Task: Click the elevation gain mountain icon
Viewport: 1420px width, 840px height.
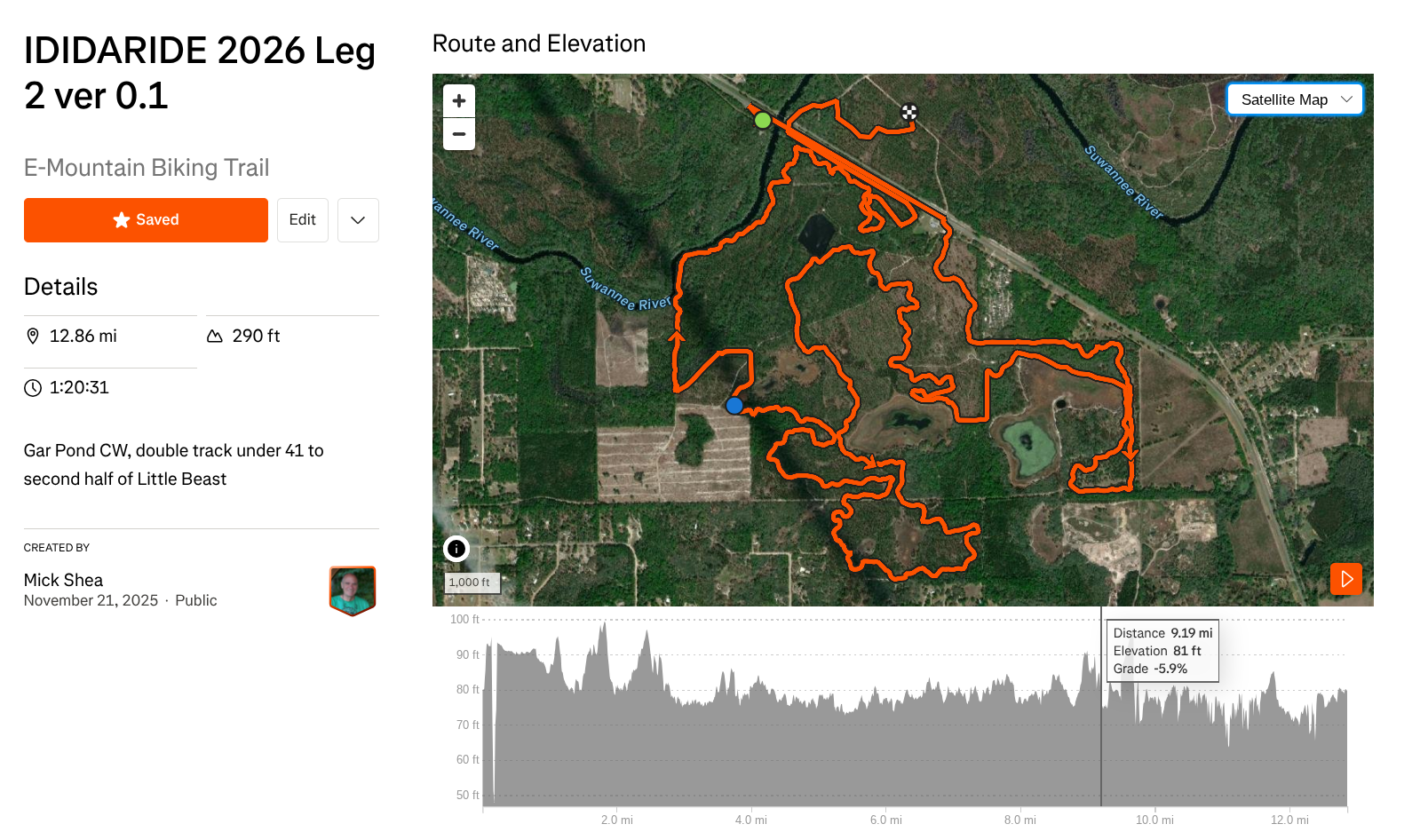Action: tap(215, 336)
